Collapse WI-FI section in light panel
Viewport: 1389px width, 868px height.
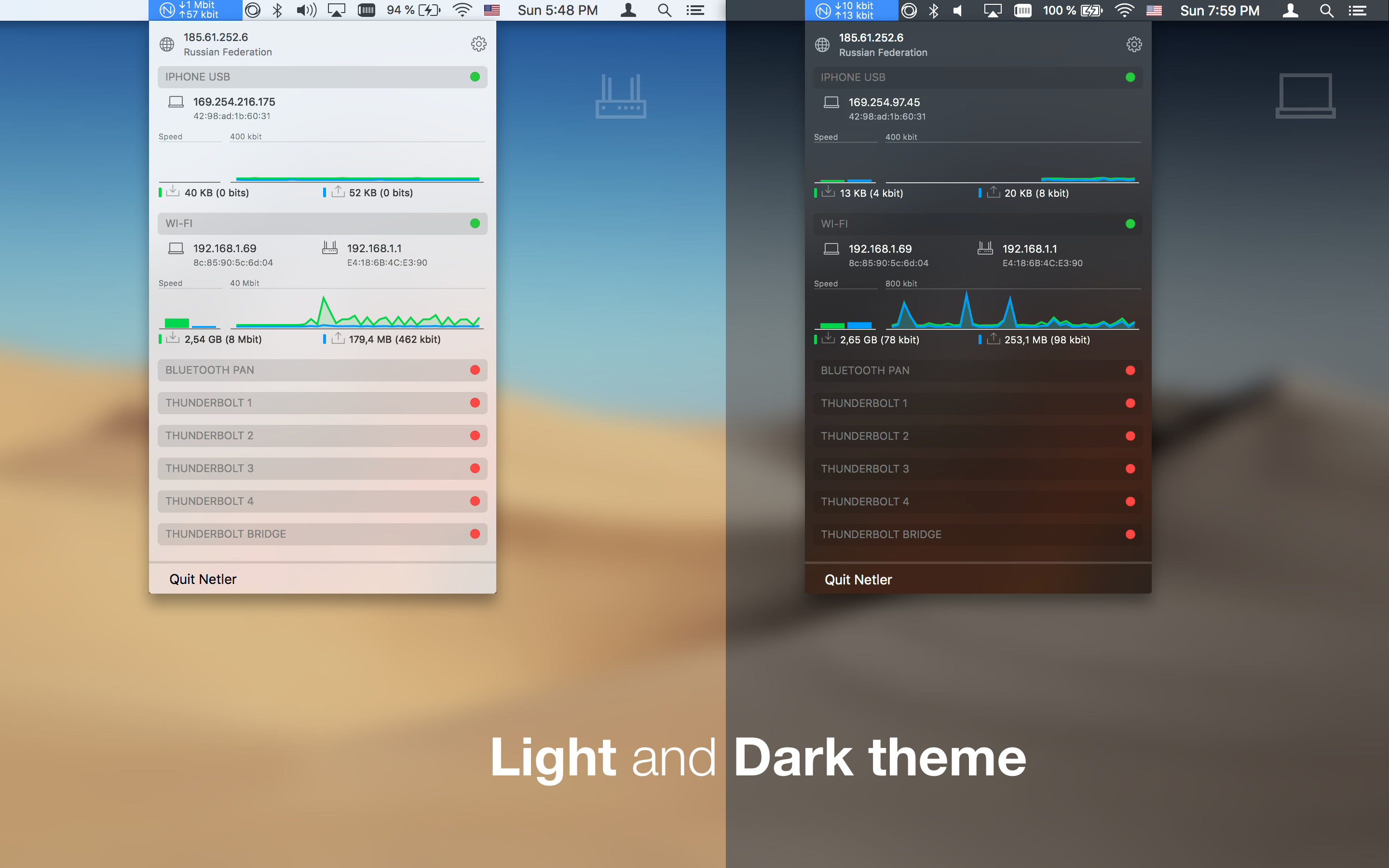(x=323, y=223)
